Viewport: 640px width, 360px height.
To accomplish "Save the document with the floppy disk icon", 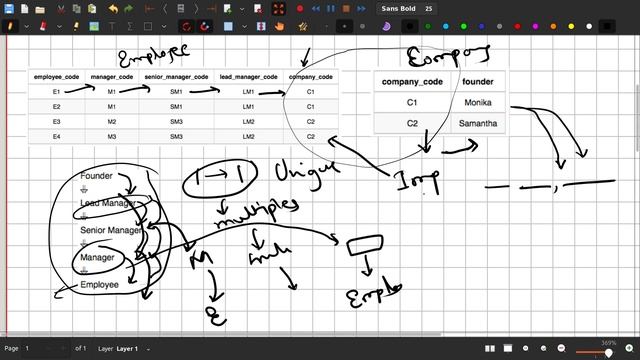I will pyautogui.click(x=9, y=9).
